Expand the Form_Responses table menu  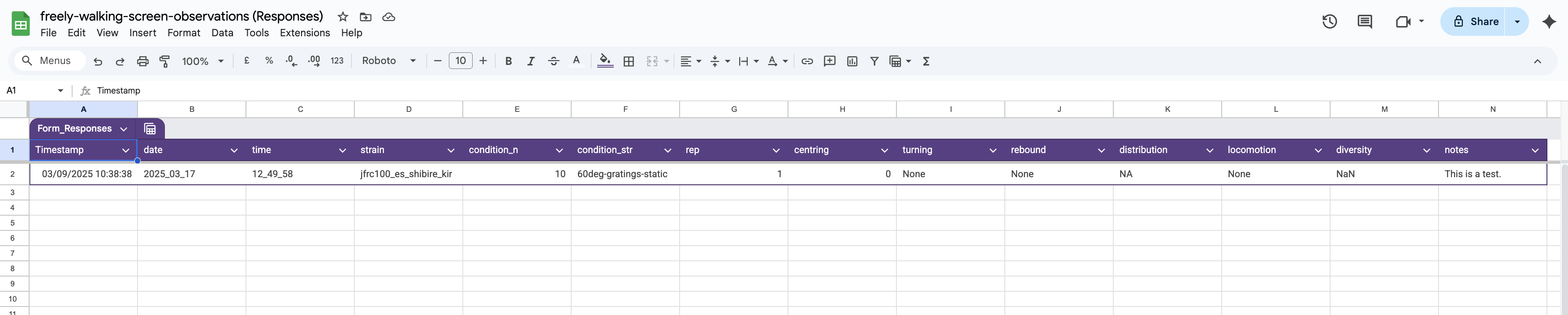(124, 129)
